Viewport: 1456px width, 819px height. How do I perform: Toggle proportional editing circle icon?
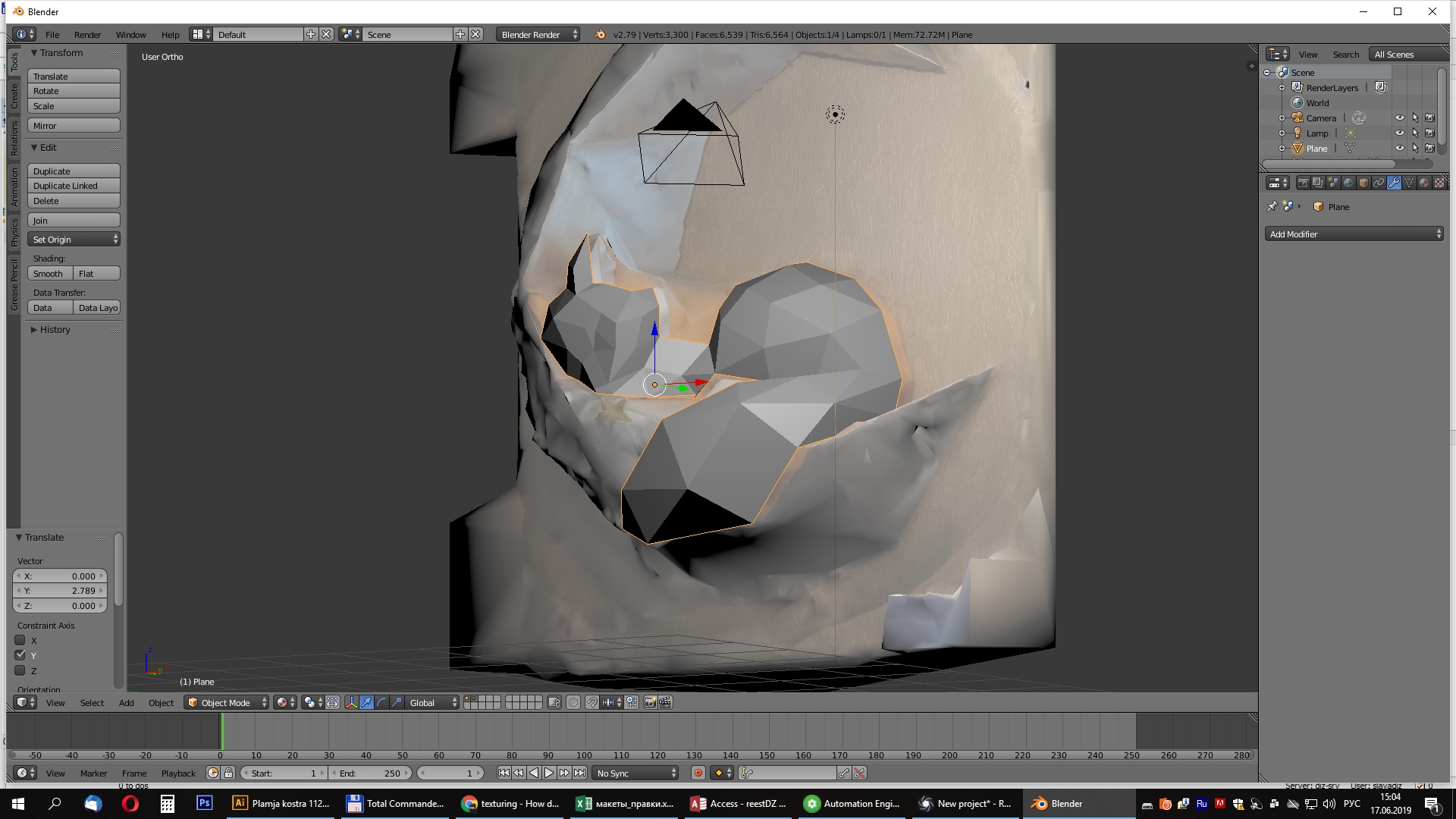[573, 703]
